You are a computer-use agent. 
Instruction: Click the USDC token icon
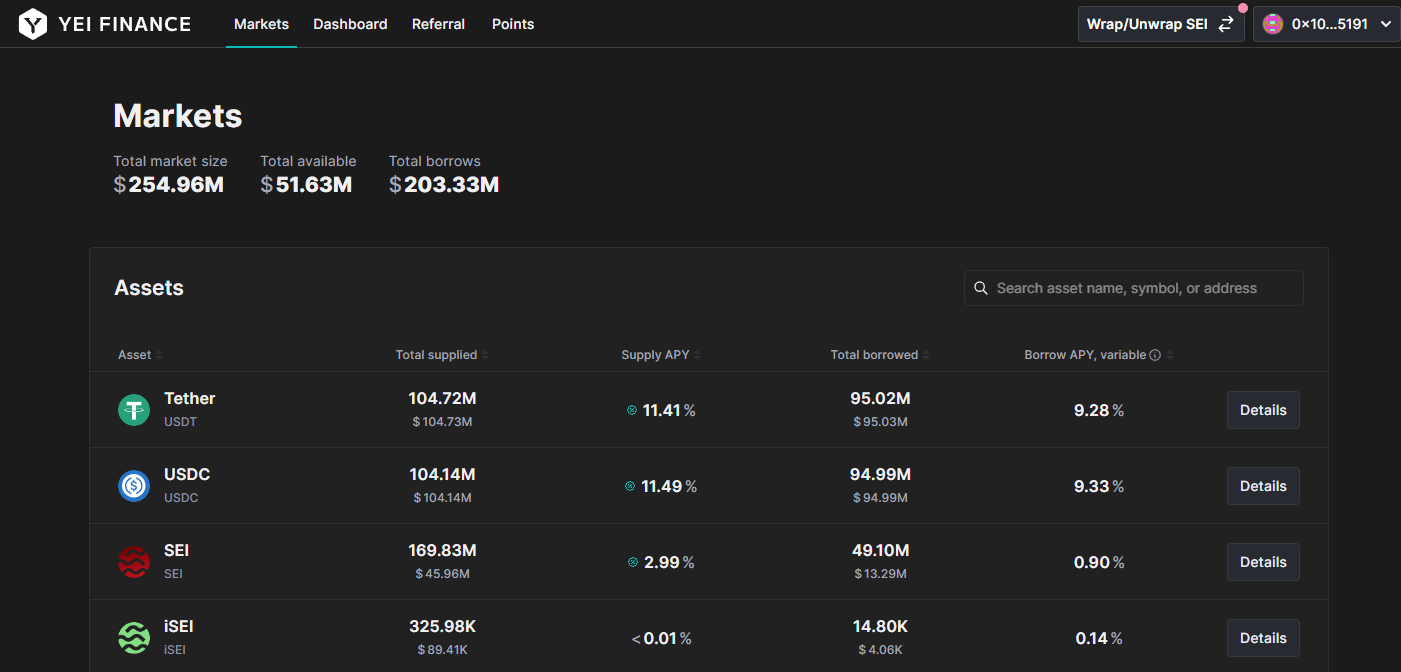click(x=134, y=486)
